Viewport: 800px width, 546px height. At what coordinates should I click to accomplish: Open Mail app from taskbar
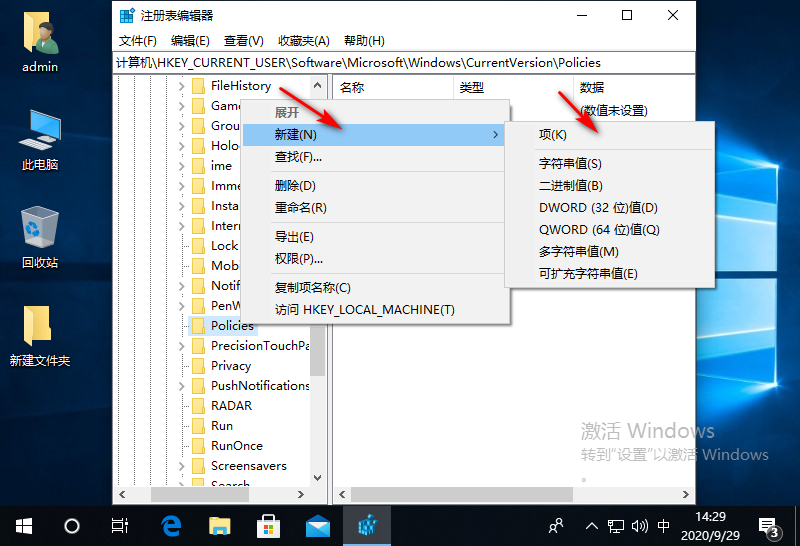click(317, 526)
